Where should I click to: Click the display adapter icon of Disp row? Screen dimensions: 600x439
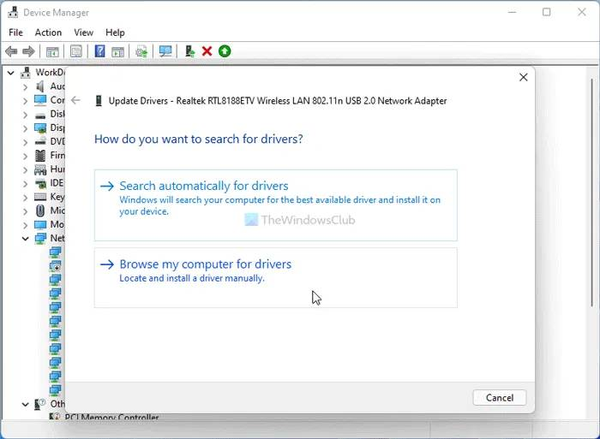click(40, 128)
